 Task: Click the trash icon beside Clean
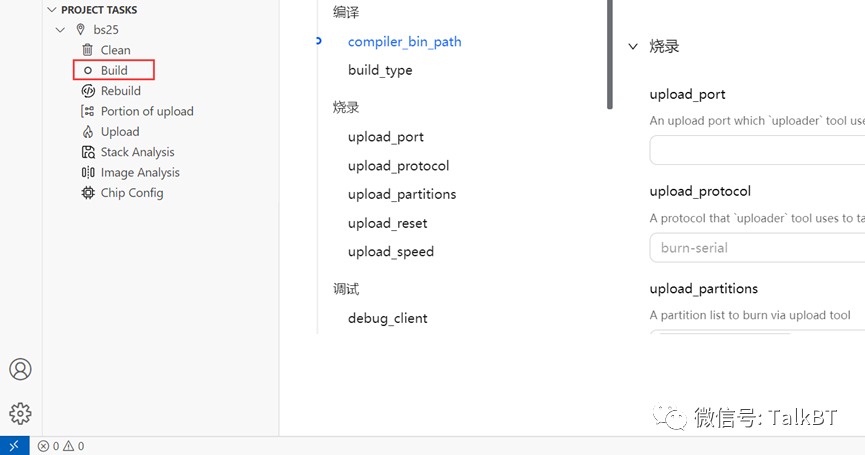click(88, 50)
